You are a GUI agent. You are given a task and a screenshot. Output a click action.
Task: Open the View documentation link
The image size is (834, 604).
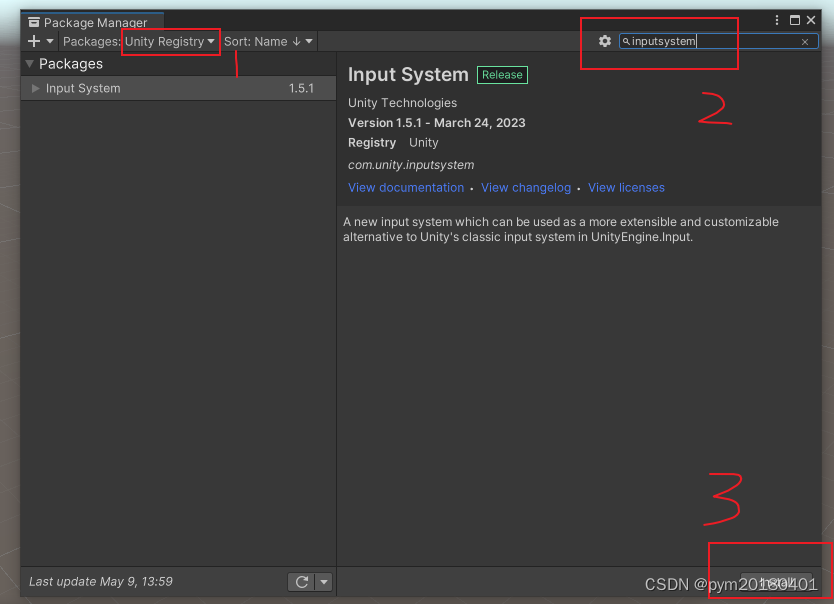(406, 188)
